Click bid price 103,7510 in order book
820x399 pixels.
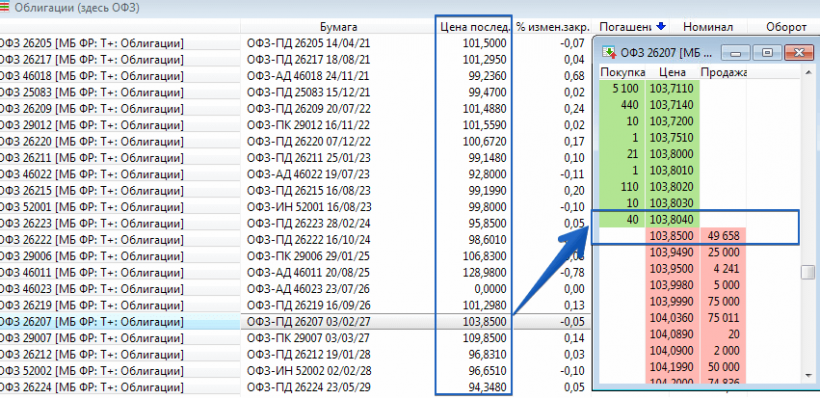[x=671, y=138]
